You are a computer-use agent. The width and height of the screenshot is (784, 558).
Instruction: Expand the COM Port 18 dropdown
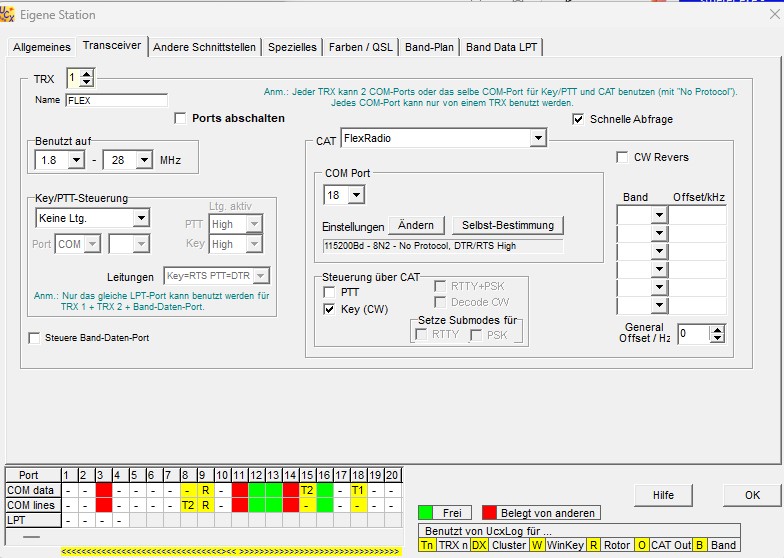coord(357,195)
